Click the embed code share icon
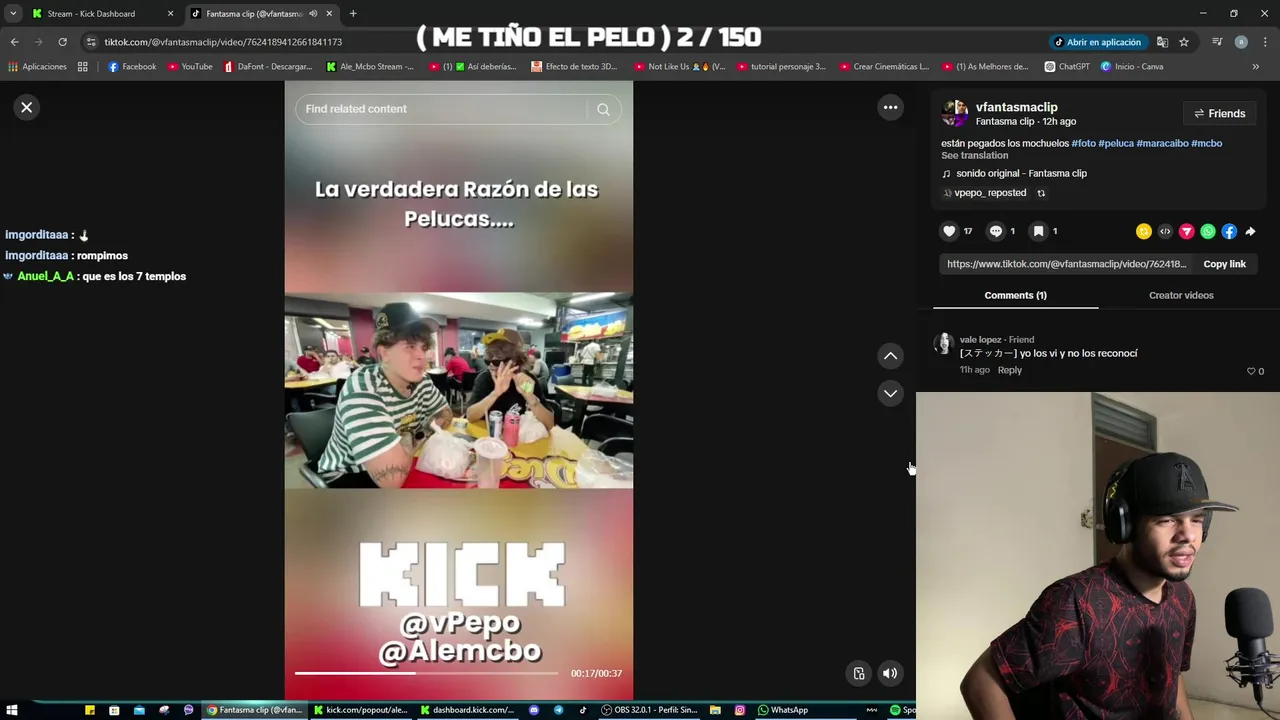The width and height of the screenshot is (1280, 720). pos(1165,231)
